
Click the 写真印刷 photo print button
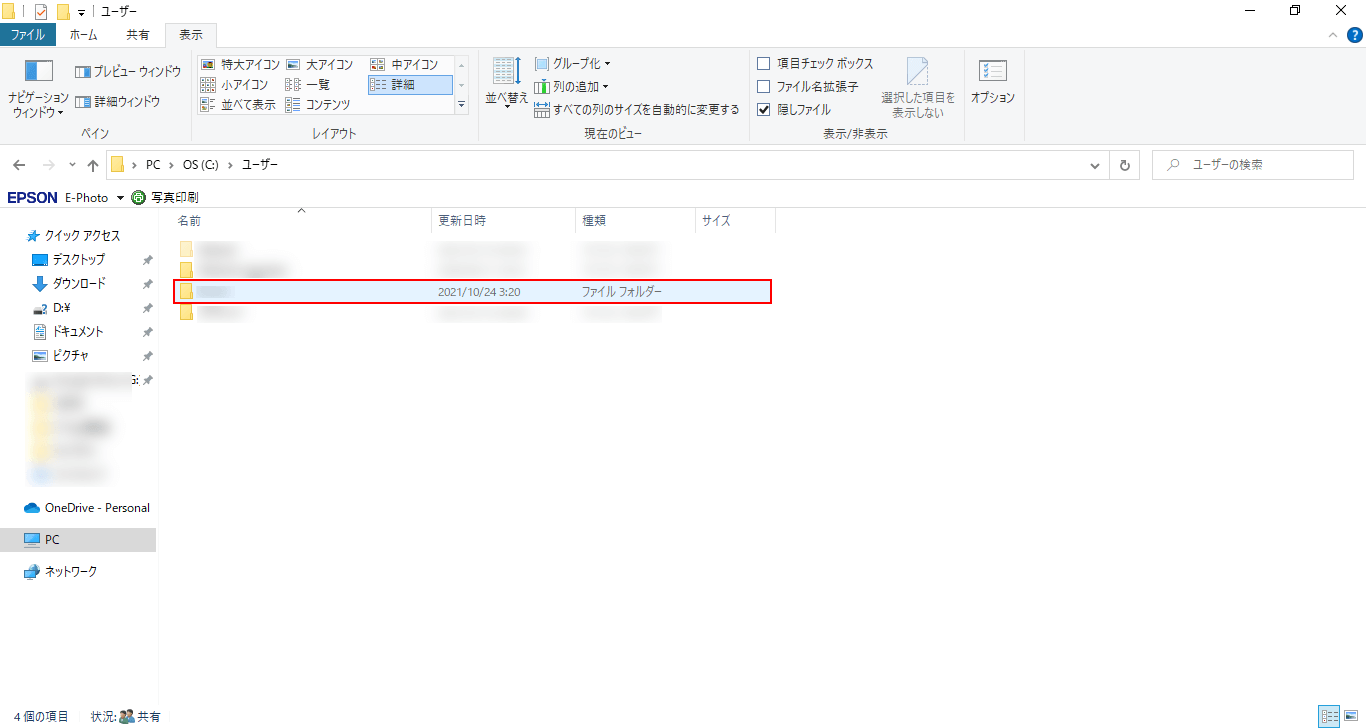(165, 198)
